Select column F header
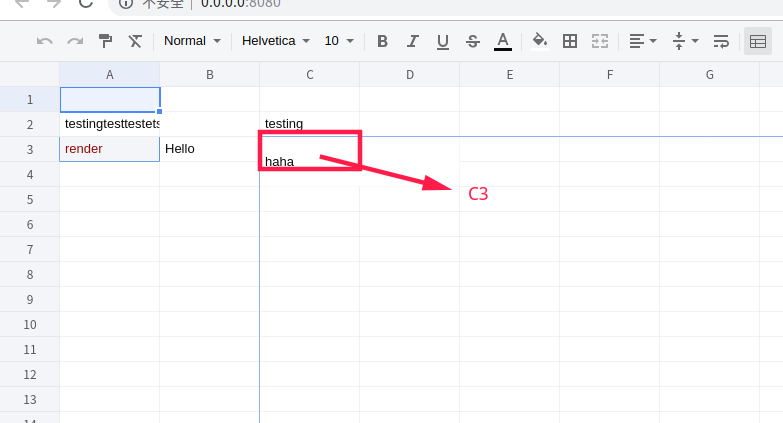The image size is (783, 423). (609, 74)
